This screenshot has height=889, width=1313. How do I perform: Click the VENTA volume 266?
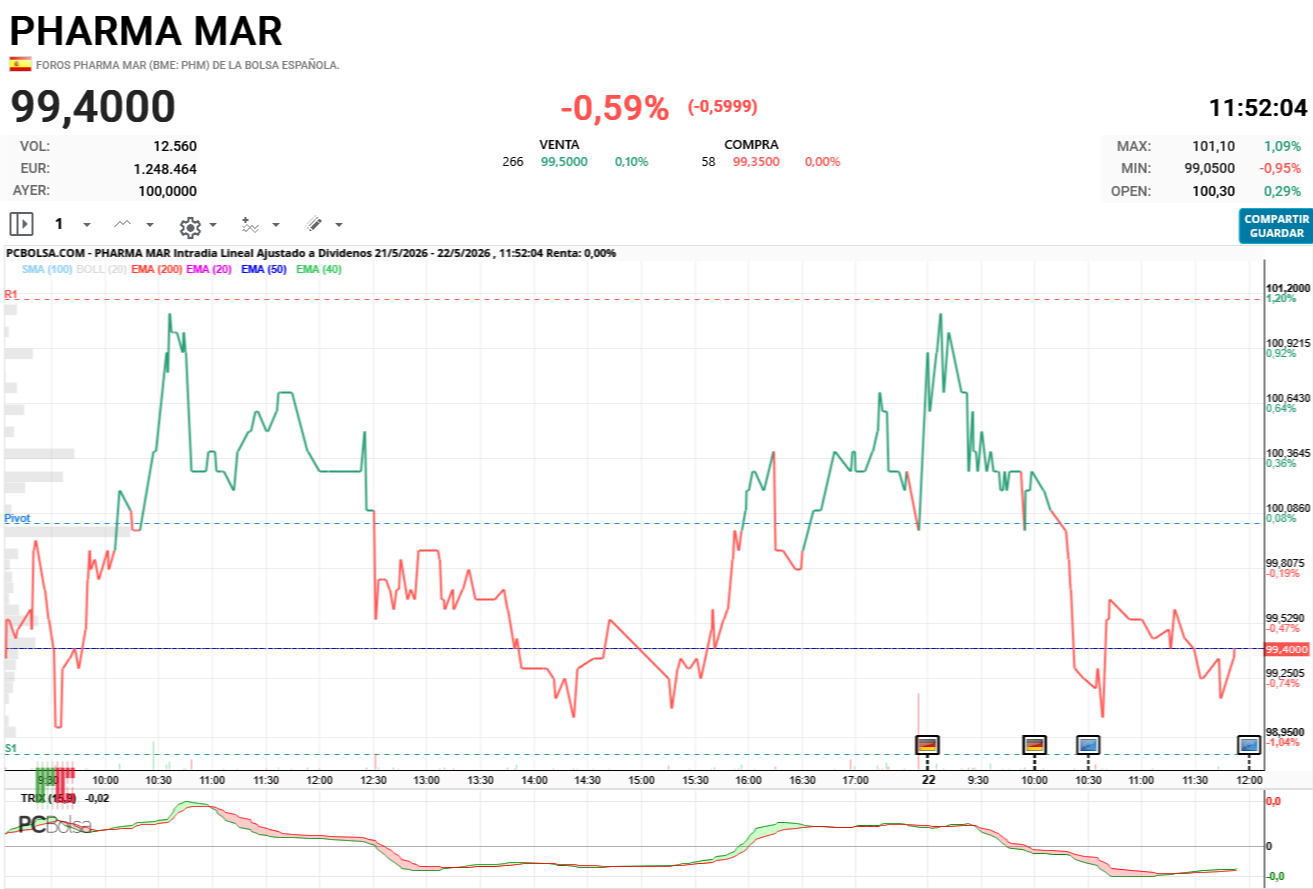[513, 162]
